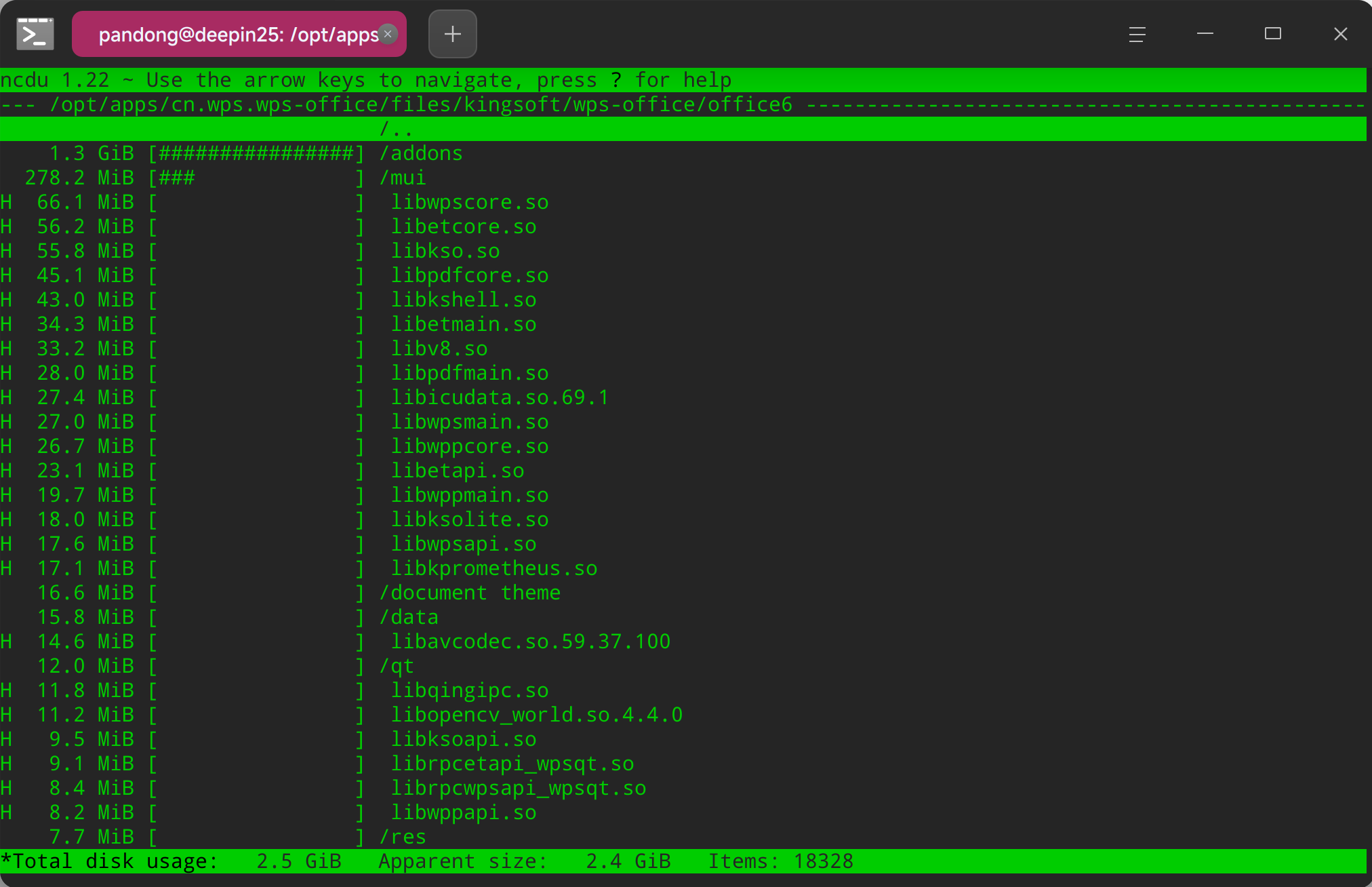1372x887 pixels.
Task: Click the libwpsmain.so file entry
Action: [x=470, y=422]
